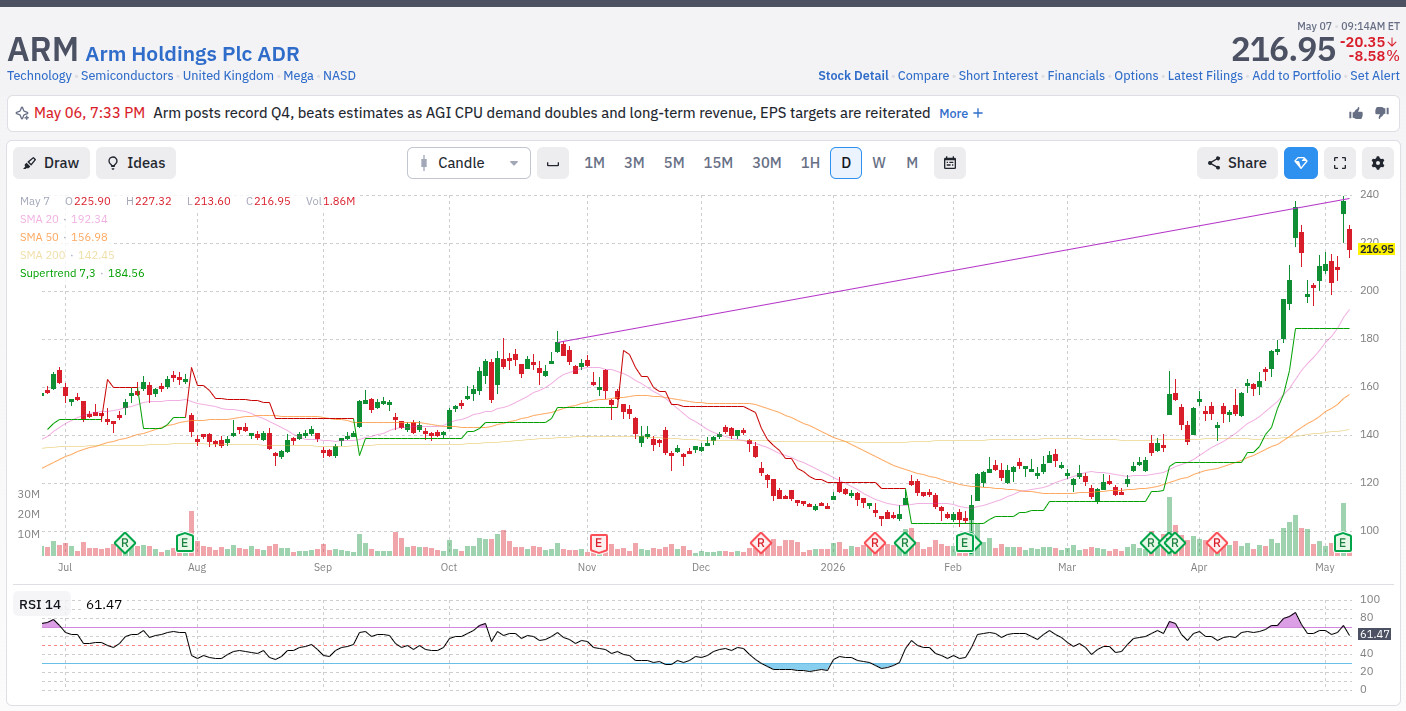Open the NASD exchange link
Screen dimensions: 1406x711
(339, 76)
